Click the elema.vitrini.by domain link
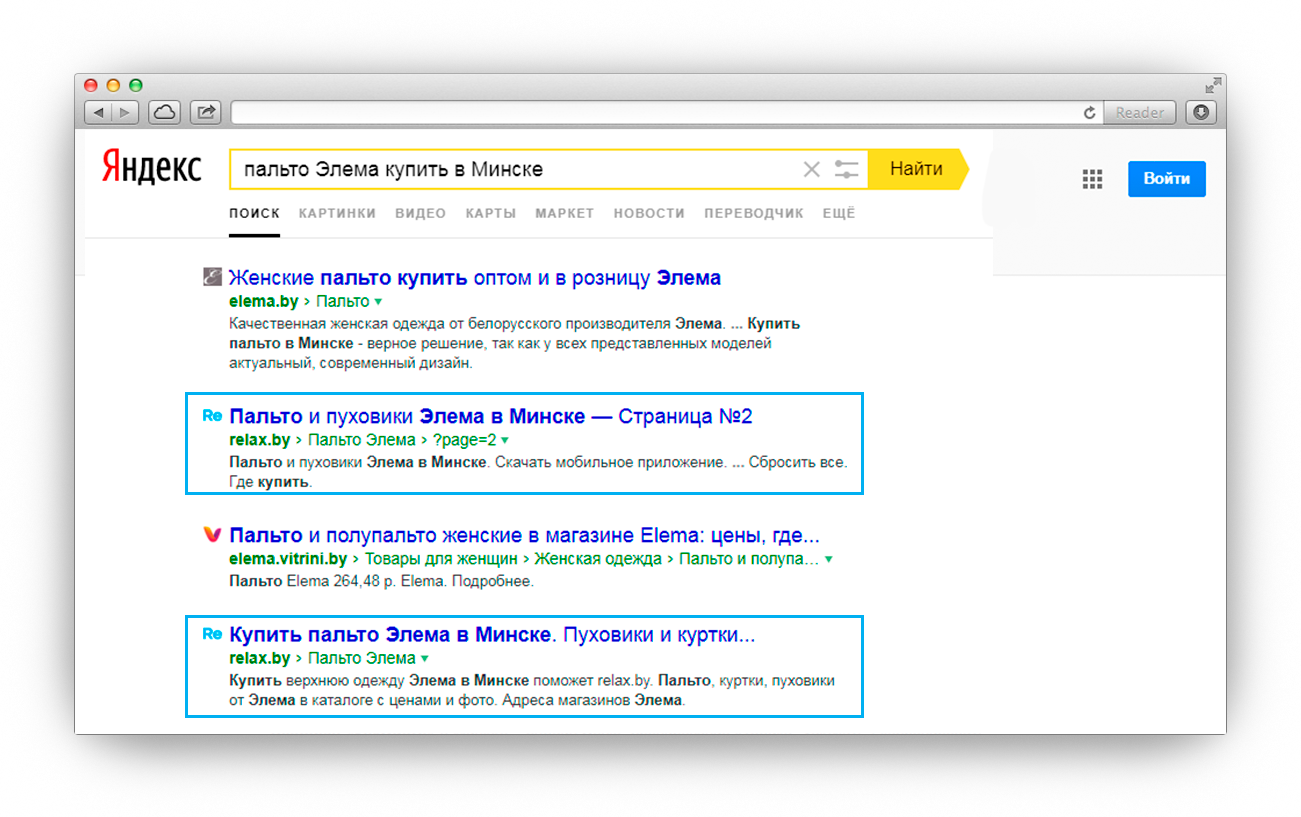The width and height of the screenshot is (1301, 817). [x=288, y=559]
